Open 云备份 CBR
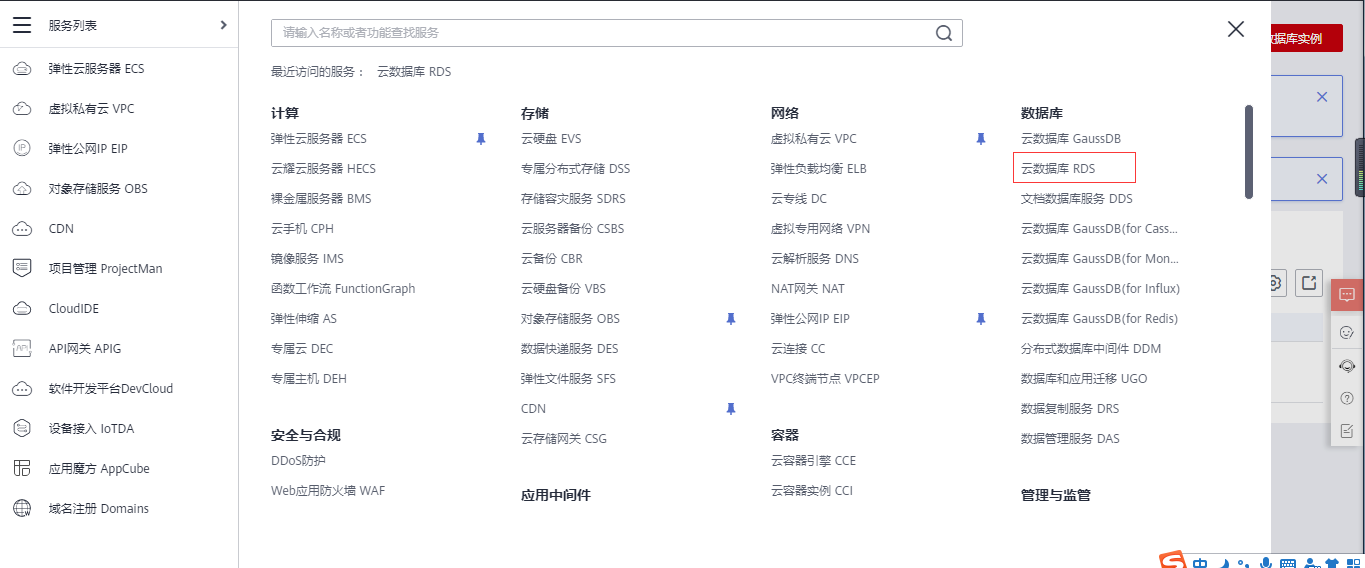This screenshot has height=568, width=1365. click(552, 259)
